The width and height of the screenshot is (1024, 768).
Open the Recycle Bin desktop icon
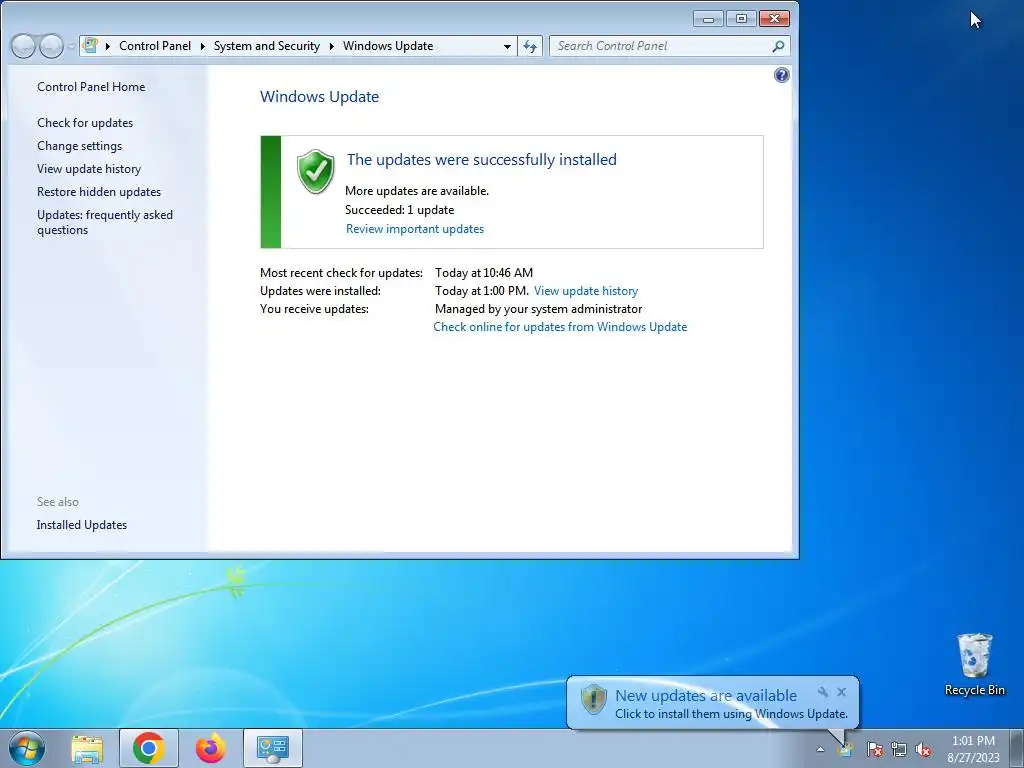(x=974, y=664)
